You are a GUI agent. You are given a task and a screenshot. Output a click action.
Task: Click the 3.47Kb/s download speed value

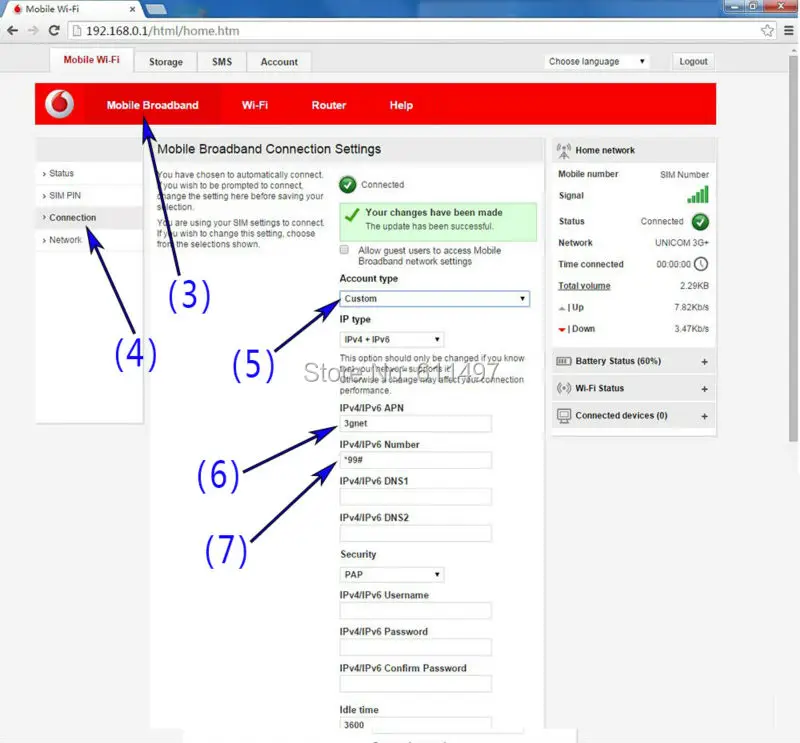coord(691,329)
